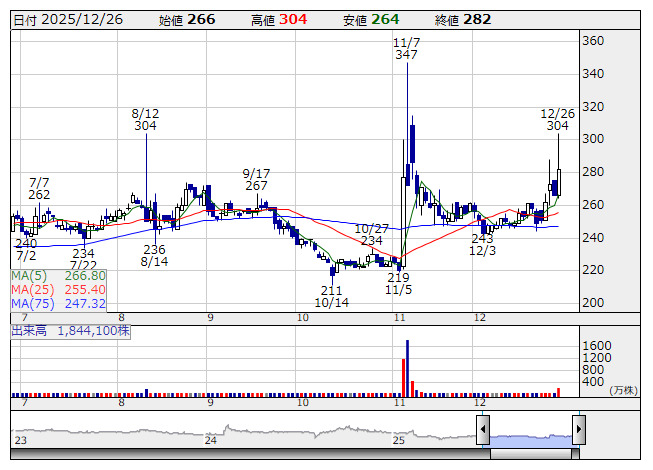The image size is (653, 470).
Task: Click the blue selected range in the navigator
Action: point(530,436)
